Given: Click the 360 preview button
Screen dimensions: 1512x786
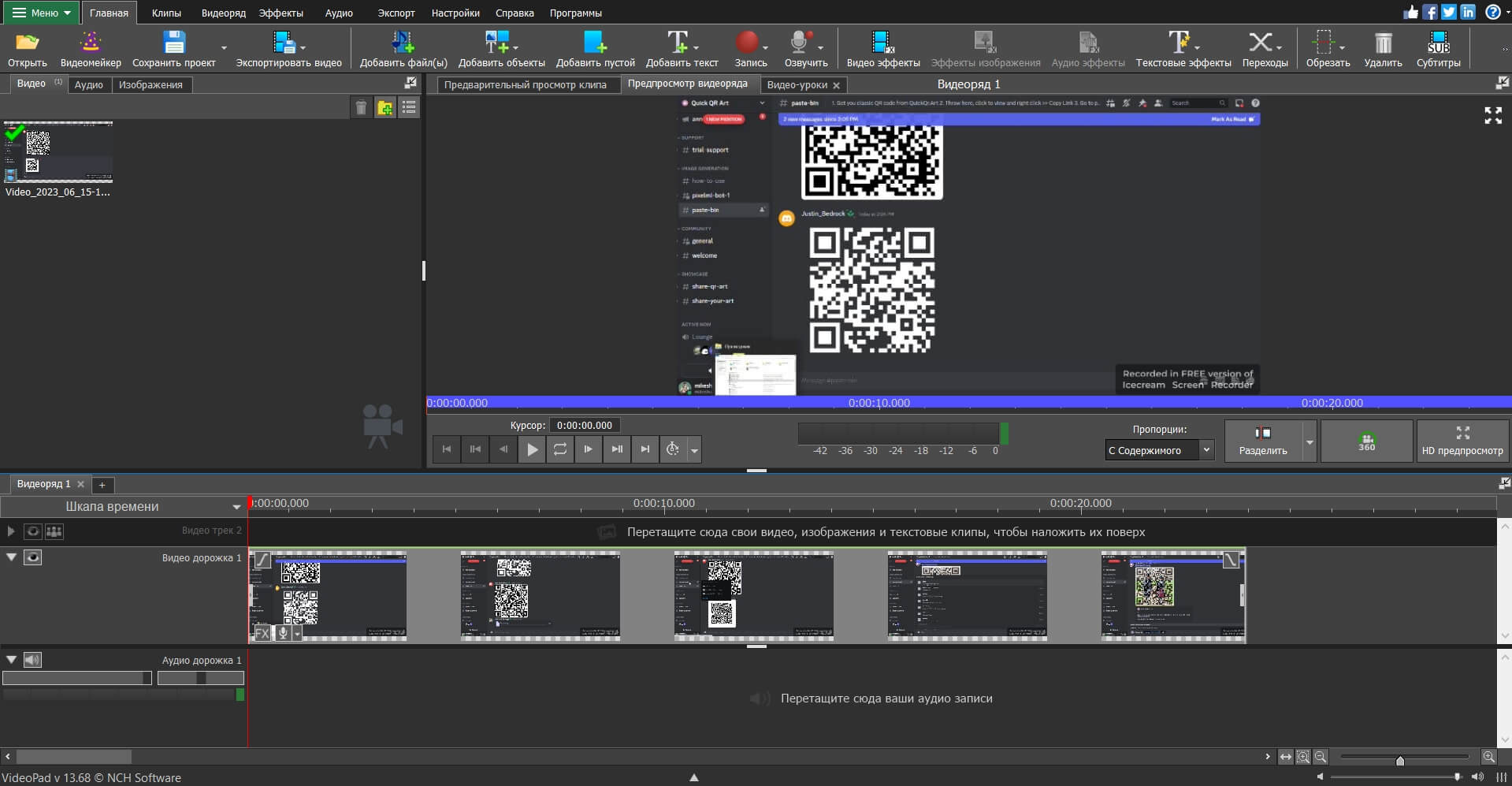Looking at the screenshot, I should [x=1367, y=441].
